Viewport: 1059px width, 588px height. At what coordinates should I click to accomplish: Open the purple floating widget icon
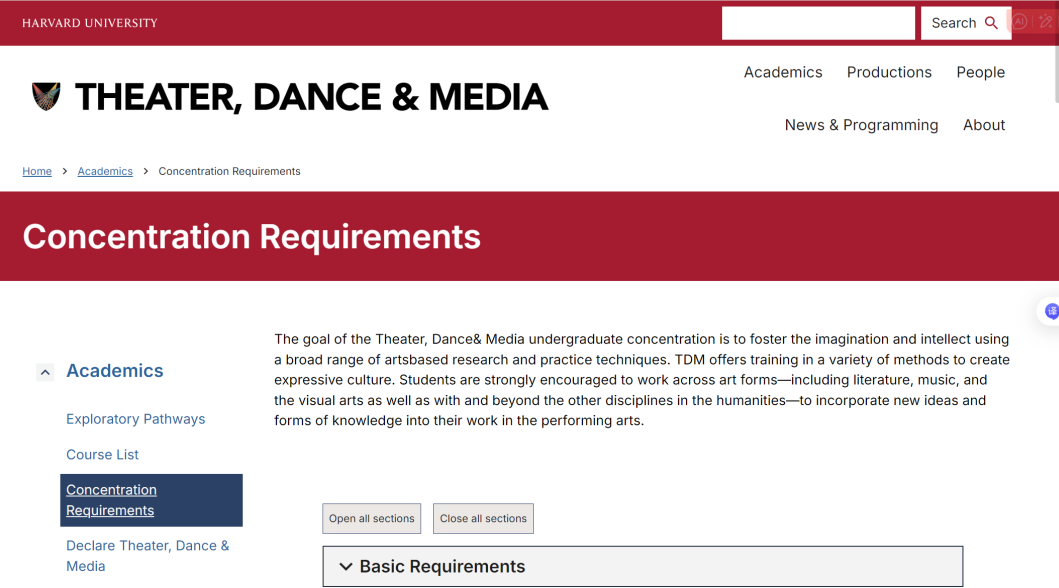click(1052, 311)
